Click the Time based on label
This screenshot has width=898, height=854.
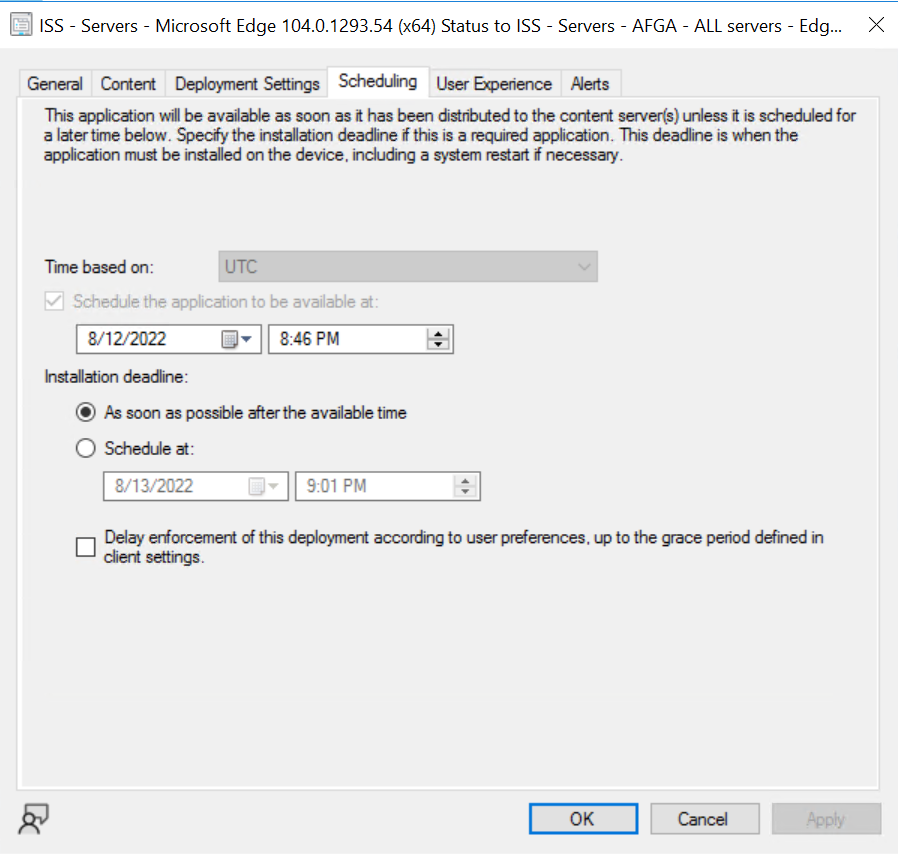click(99, 267)
